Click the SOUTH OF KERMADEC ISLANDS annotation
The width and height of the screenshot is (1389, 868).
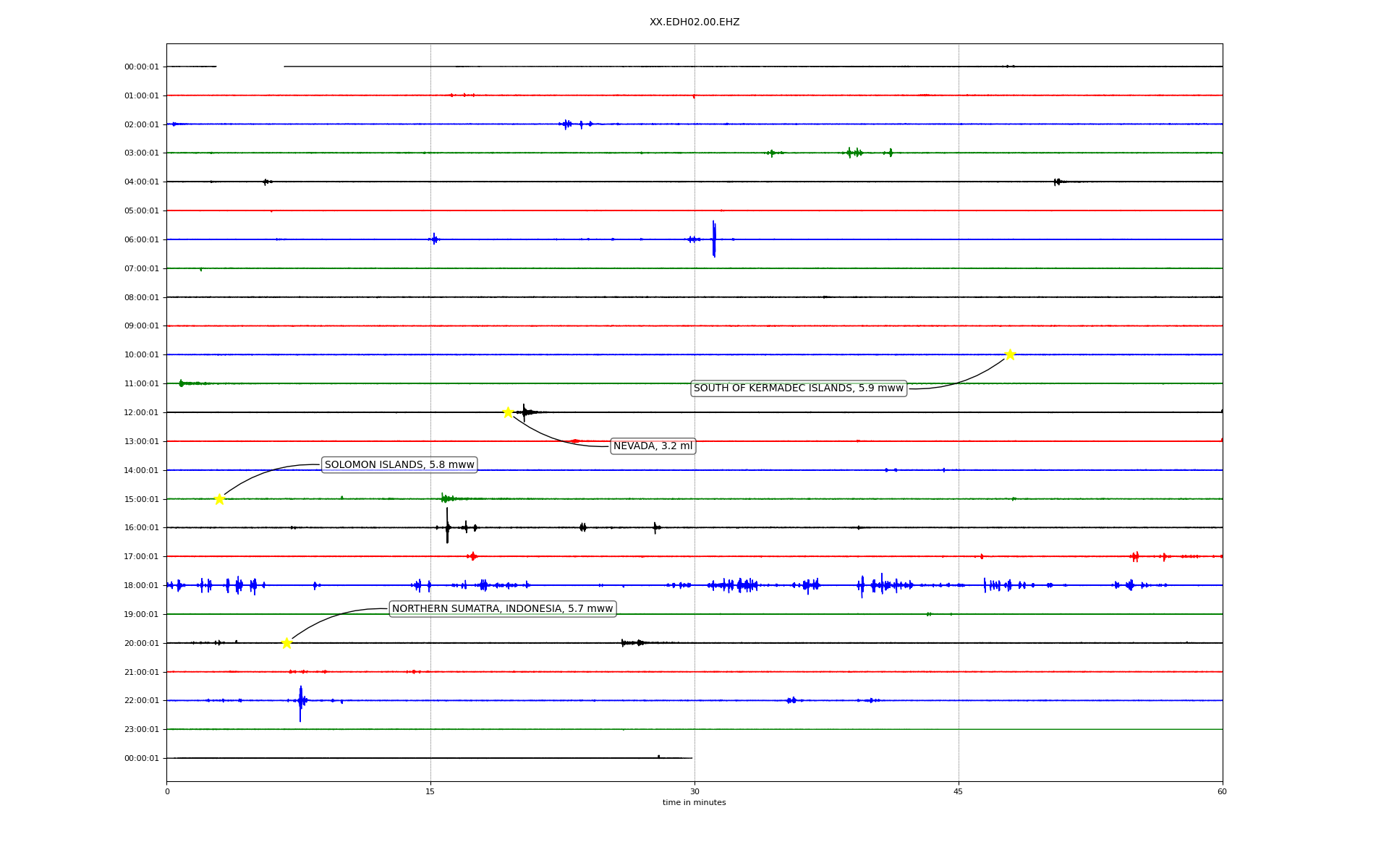[799, 388]
